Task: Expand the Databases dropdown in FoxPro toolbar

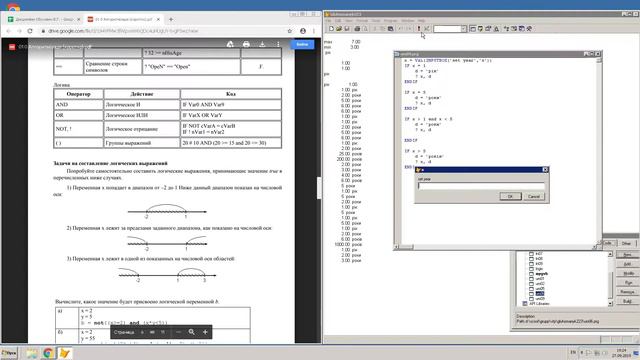Action: pyautogui.click(x=464, y=29)
